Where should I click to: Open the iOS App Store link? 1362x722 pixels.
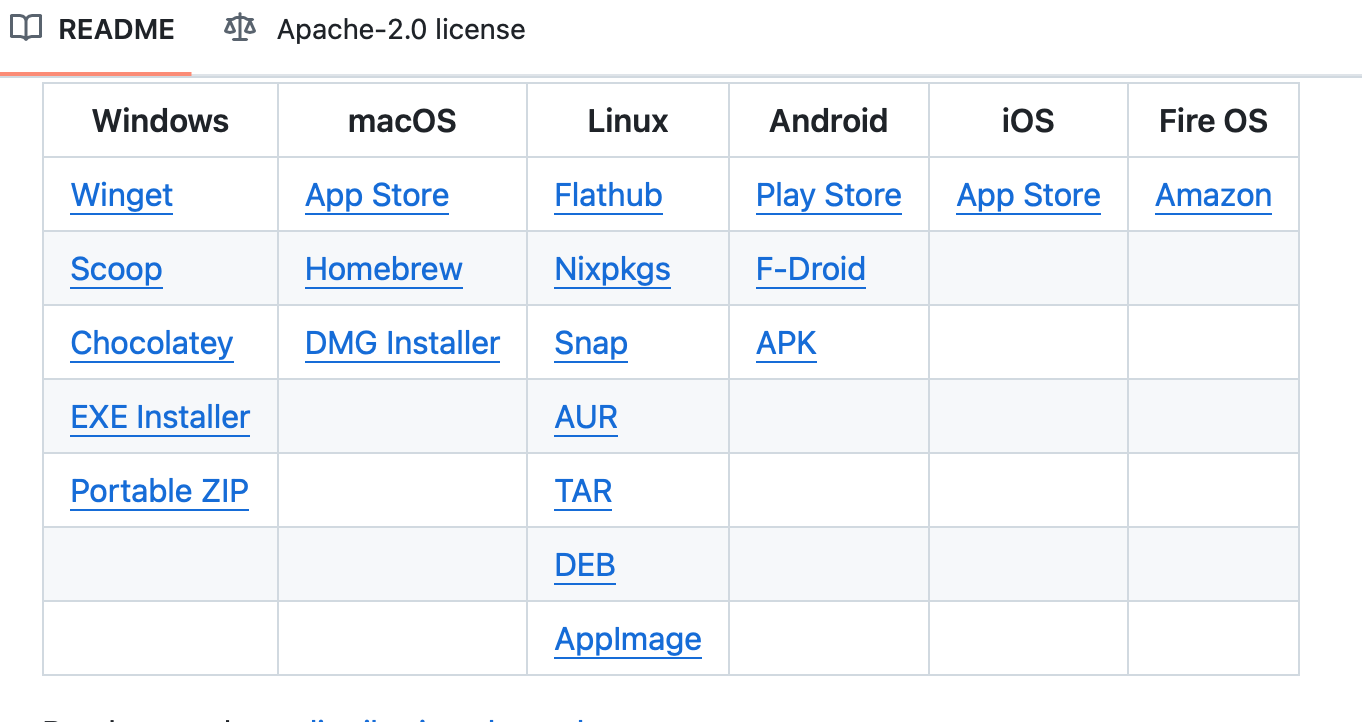(x=1028, y=195)
